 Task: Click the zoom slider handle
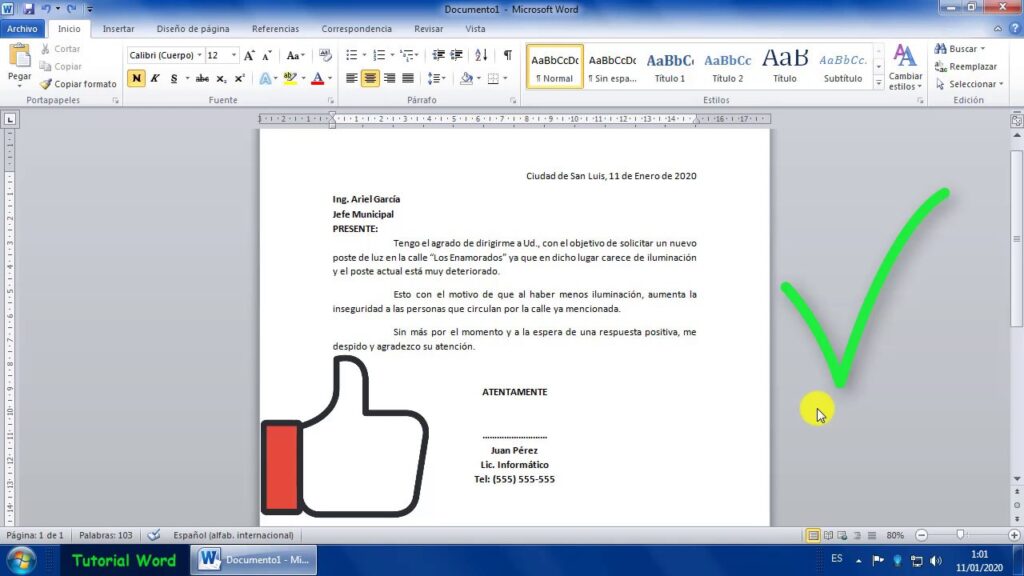[x=960, y=535]
